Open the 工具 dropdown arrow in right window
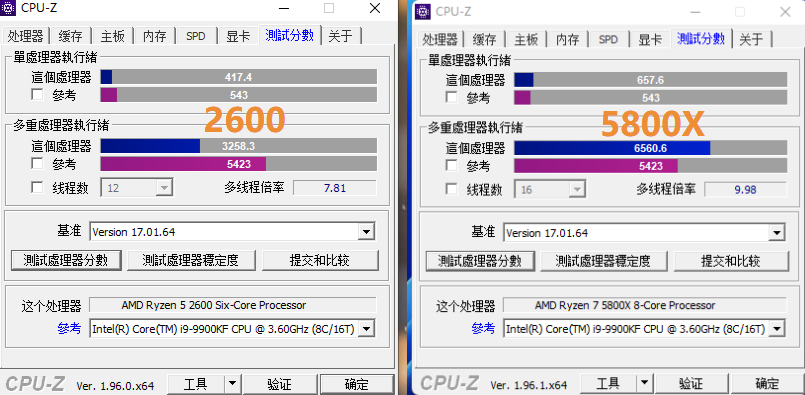Screen dimensions: 805x395 (644, 383)
